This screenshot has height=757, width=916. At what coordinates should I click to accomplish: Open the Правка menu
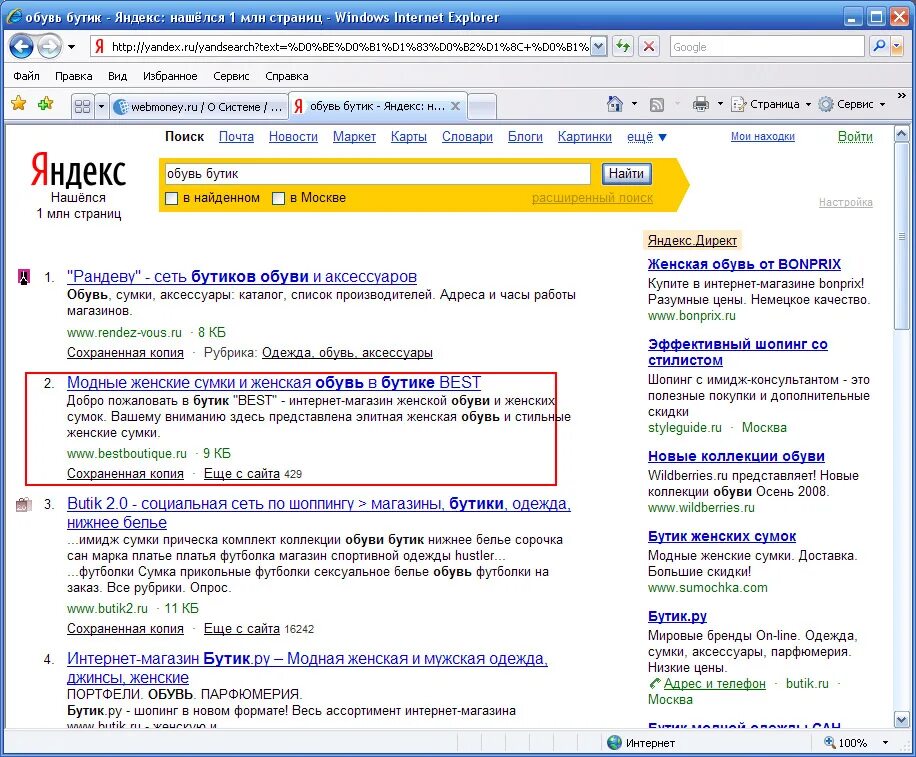point(74,76)
